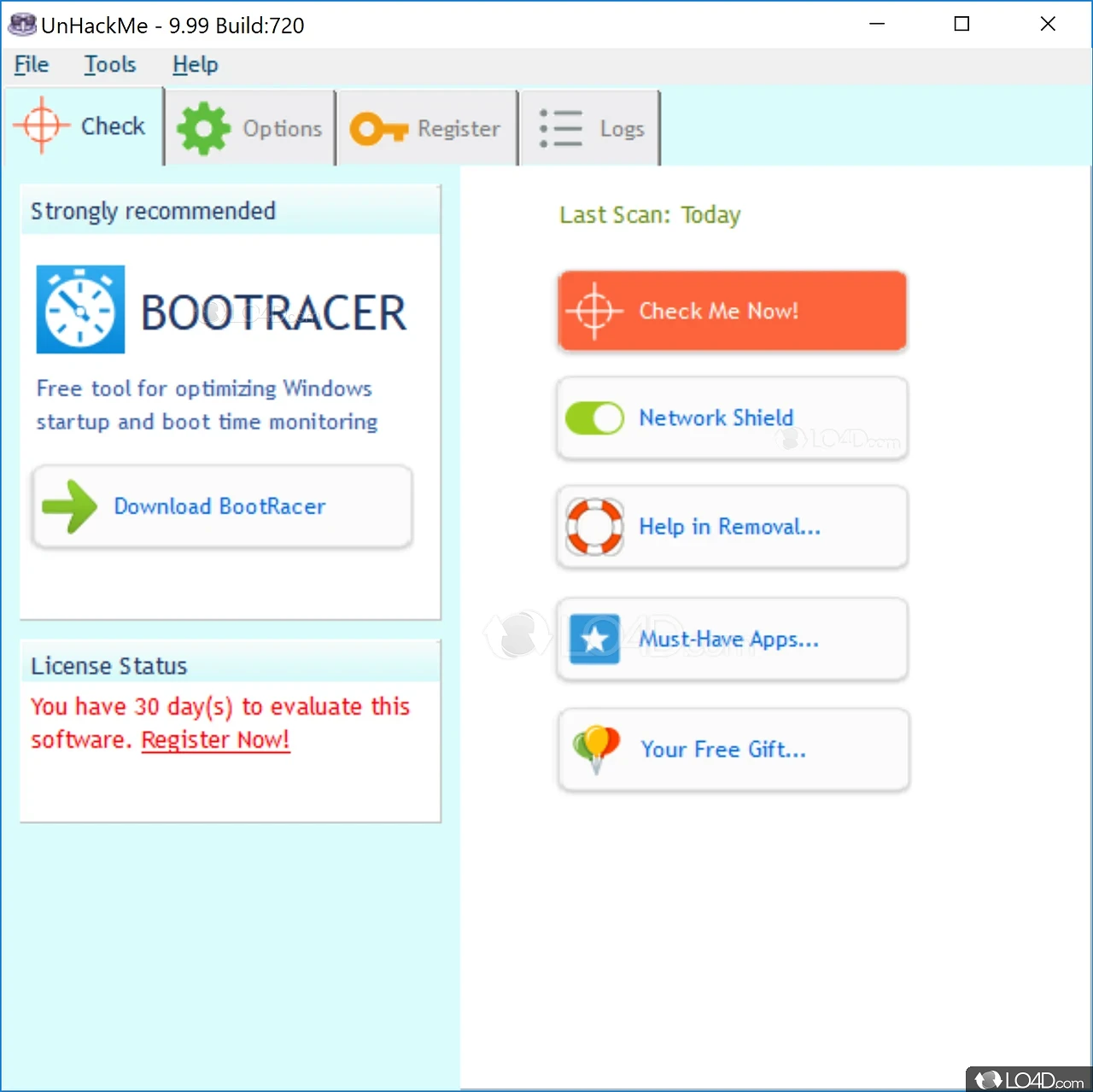
Task: Click the BOOTRACER title text
Action: (x=273, y=312)
